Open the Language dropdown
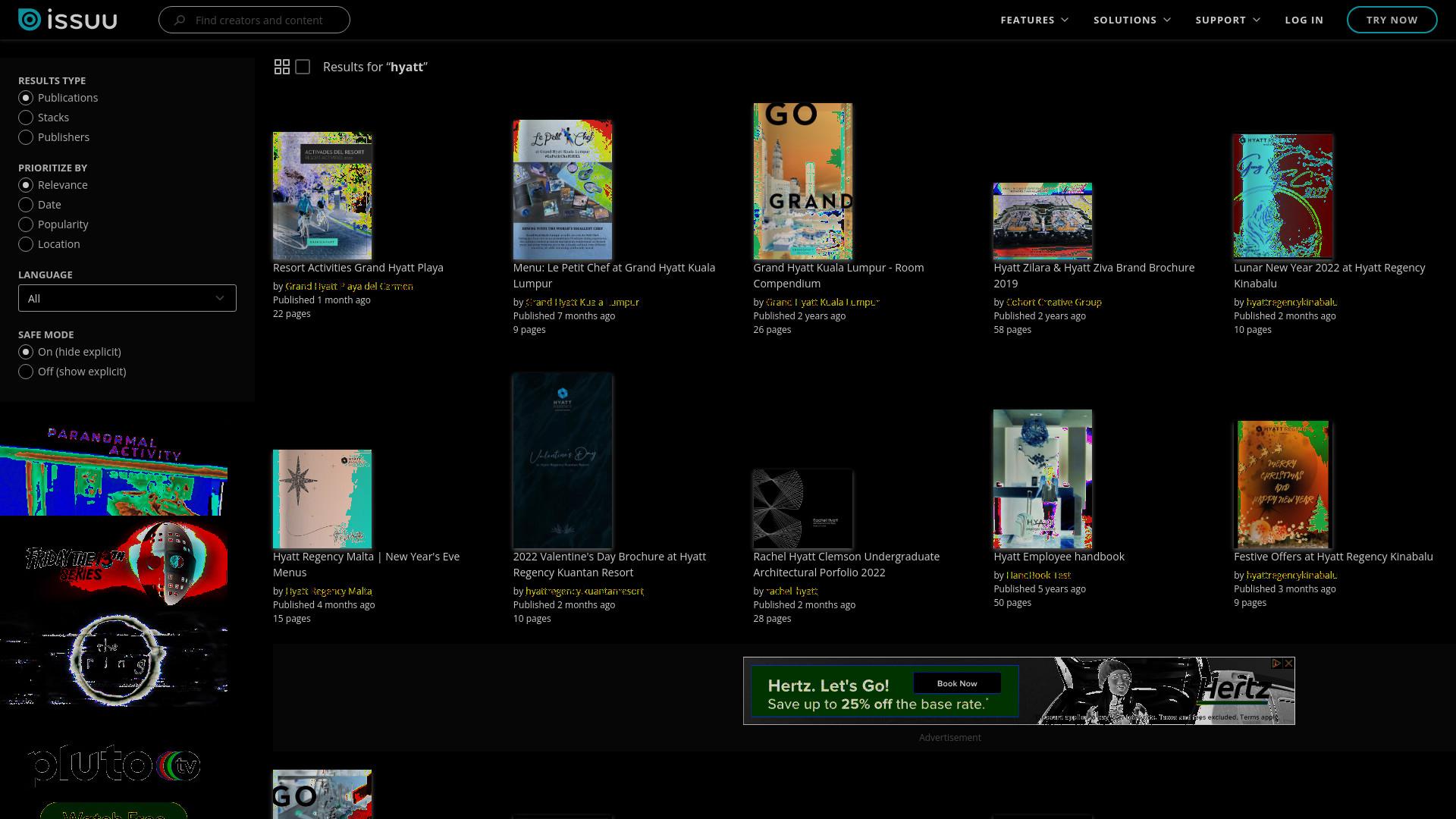1456x819 pixels. click(x=127, y=298)
